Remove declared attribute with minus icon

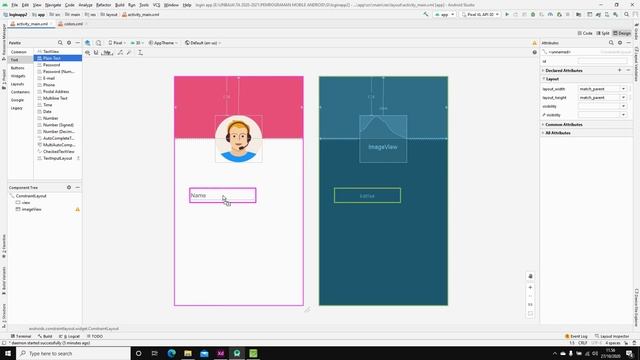click(628, 70)
